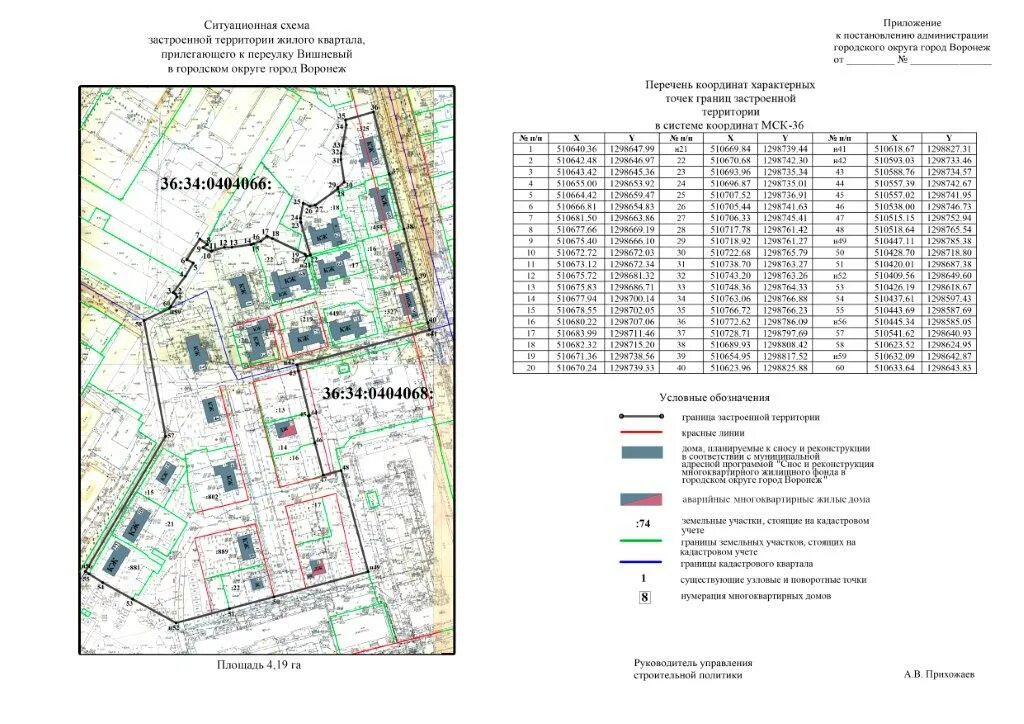The height and width of the screenshot is (724, 1024).
Task: Click table cell '1298825.88'
Action: 786,368
